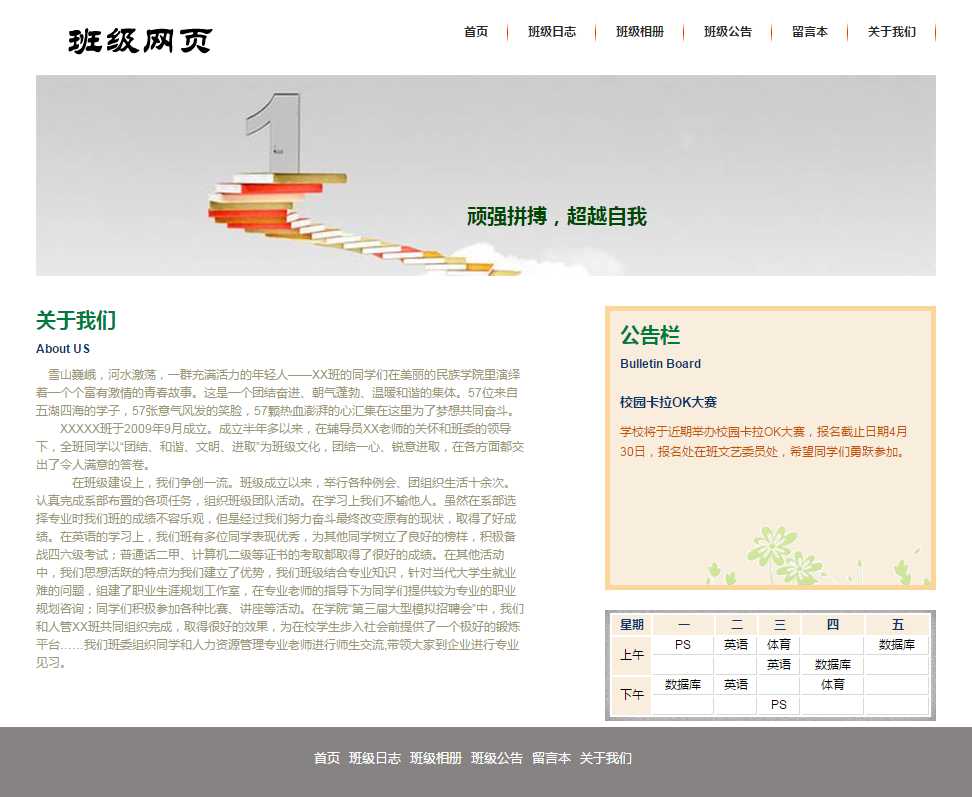
Task: Open footer 班级公告 link
Action: pyautogui.click(x=497, y=758)
